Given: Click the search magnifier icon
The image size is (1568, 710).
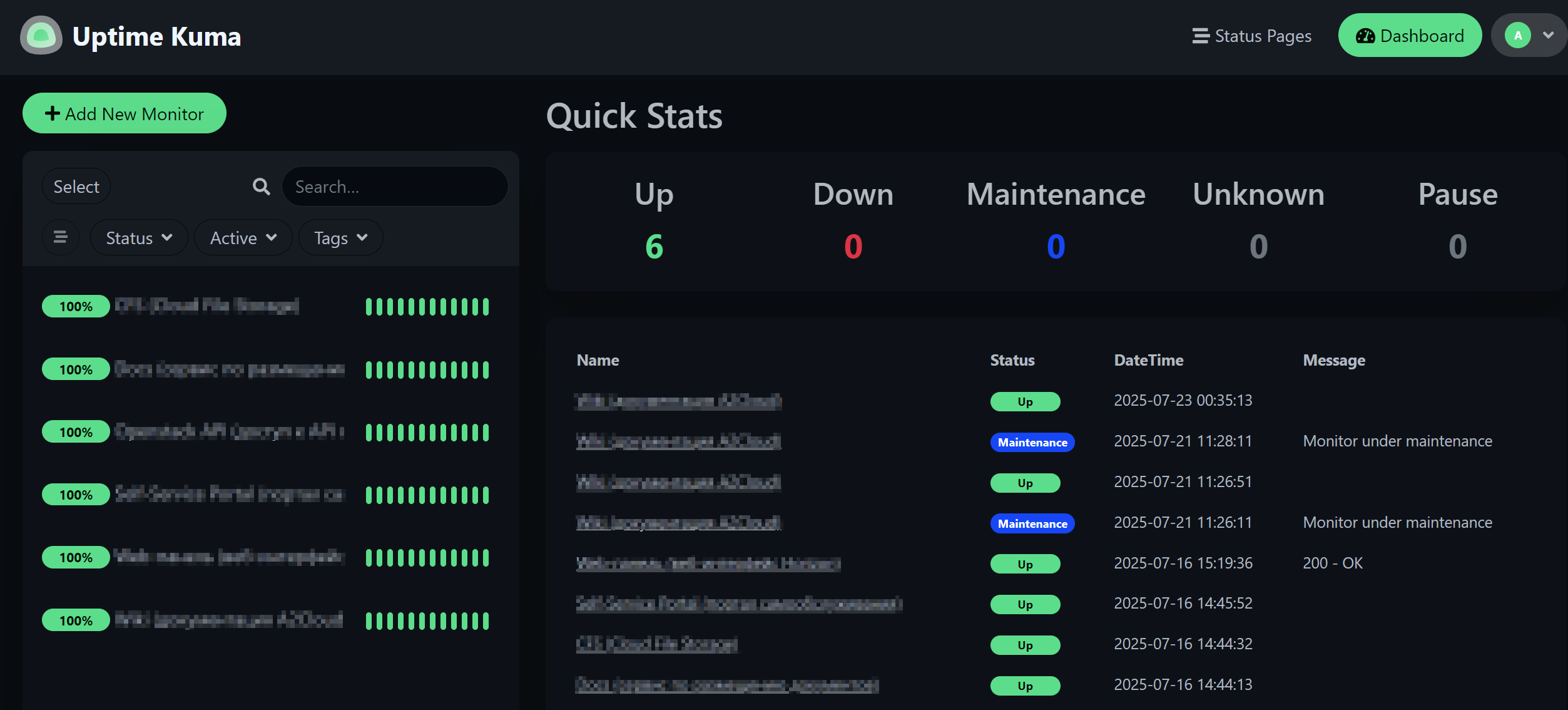Looking at the screenshot, I should coord(261,187).
